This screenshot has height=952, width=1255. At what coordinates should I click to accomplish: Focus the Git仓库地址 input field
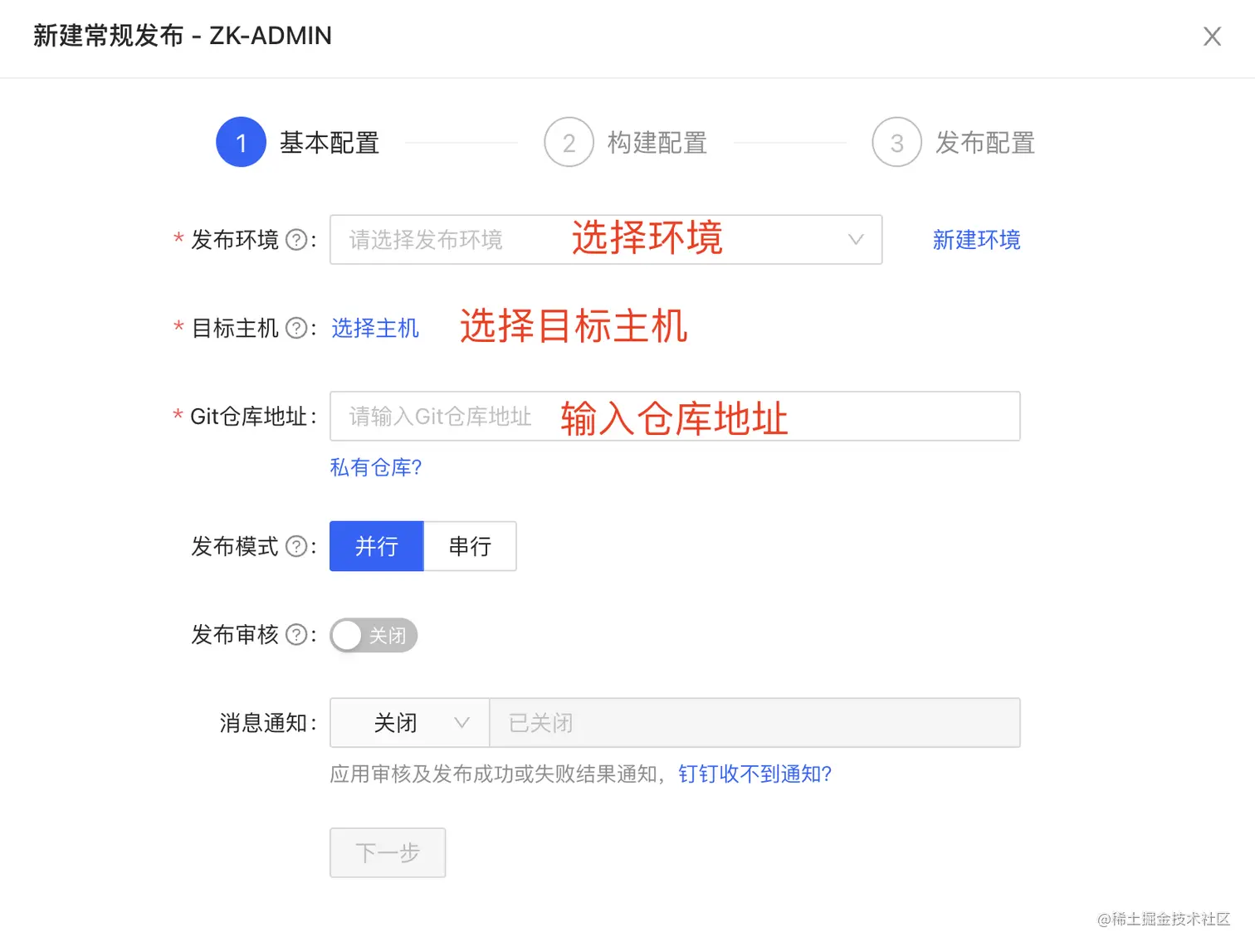[674, 417]
